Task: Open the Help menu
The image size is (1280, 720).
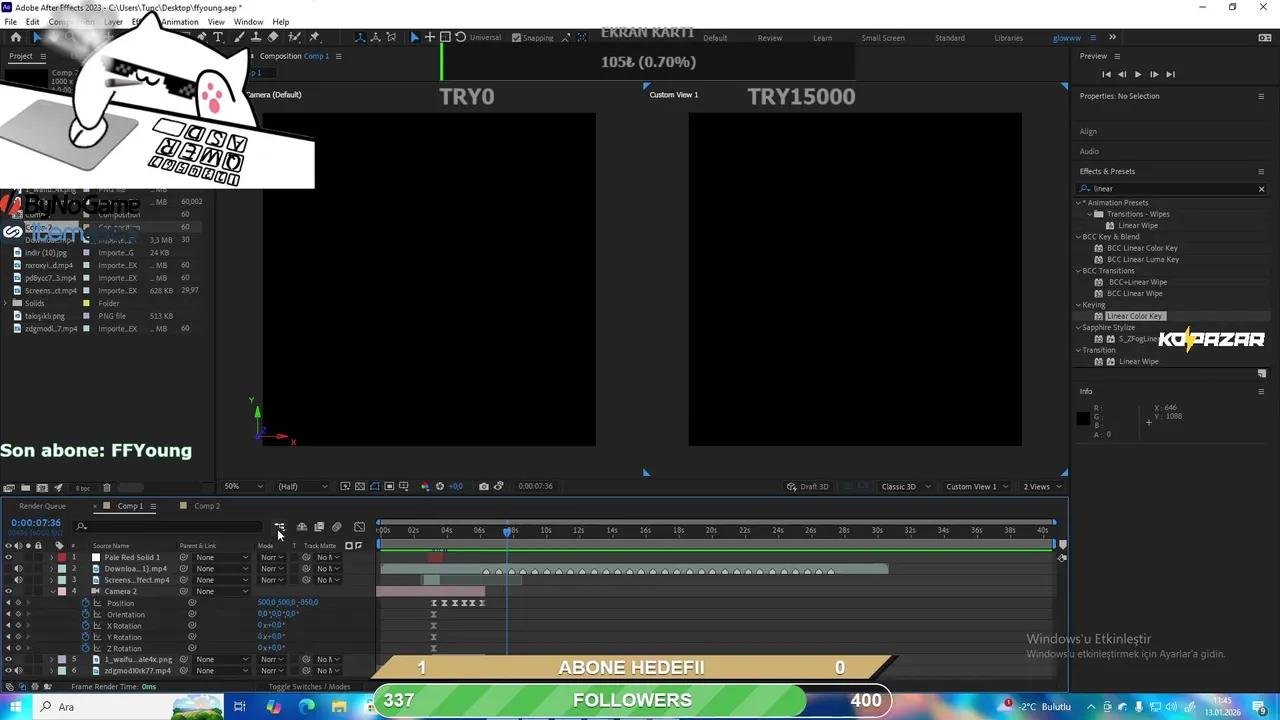Action: (x=281, y=22)
